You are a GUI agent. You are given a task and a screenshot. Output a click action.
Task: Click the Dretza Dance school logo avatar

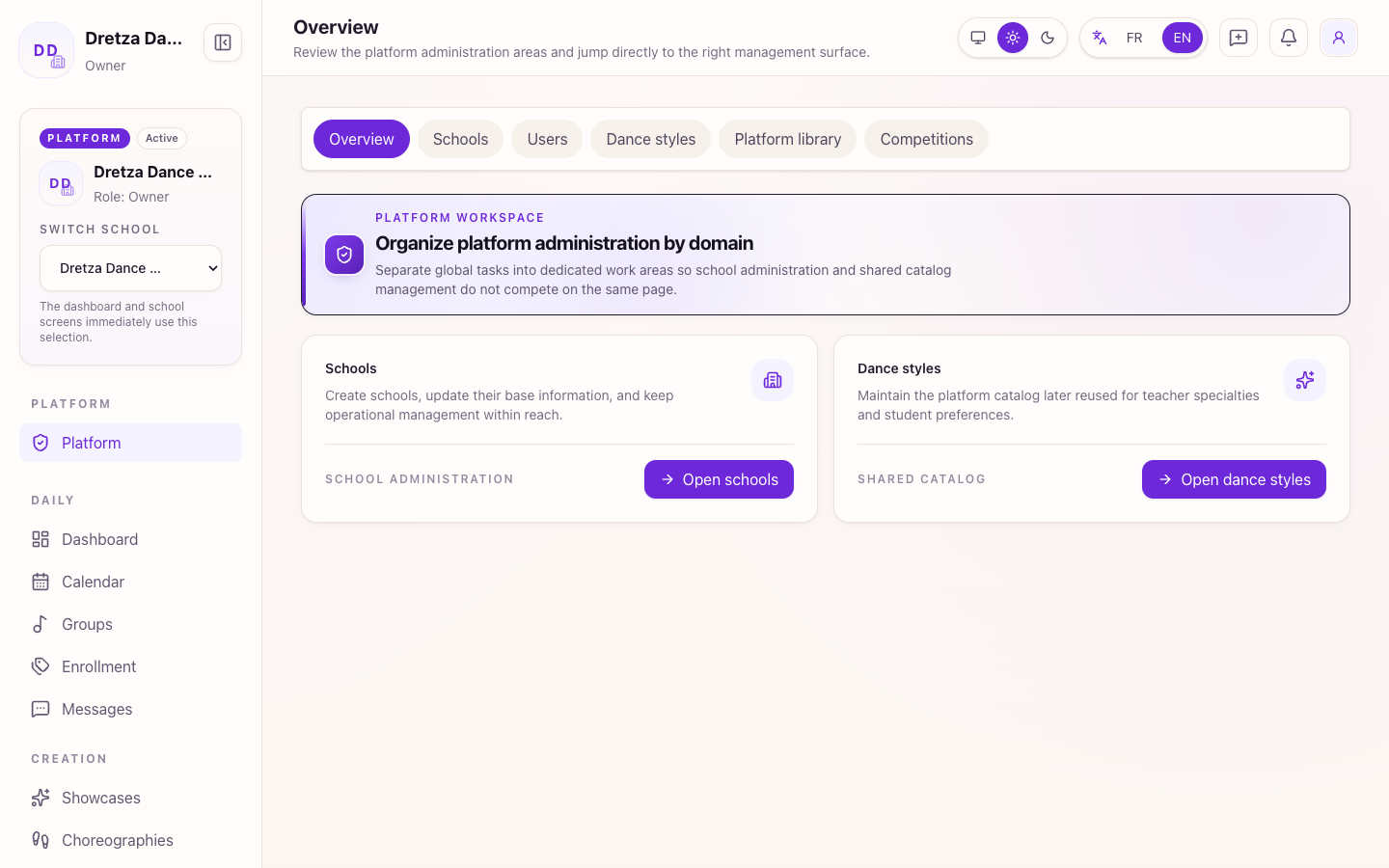tap(61, 183)
